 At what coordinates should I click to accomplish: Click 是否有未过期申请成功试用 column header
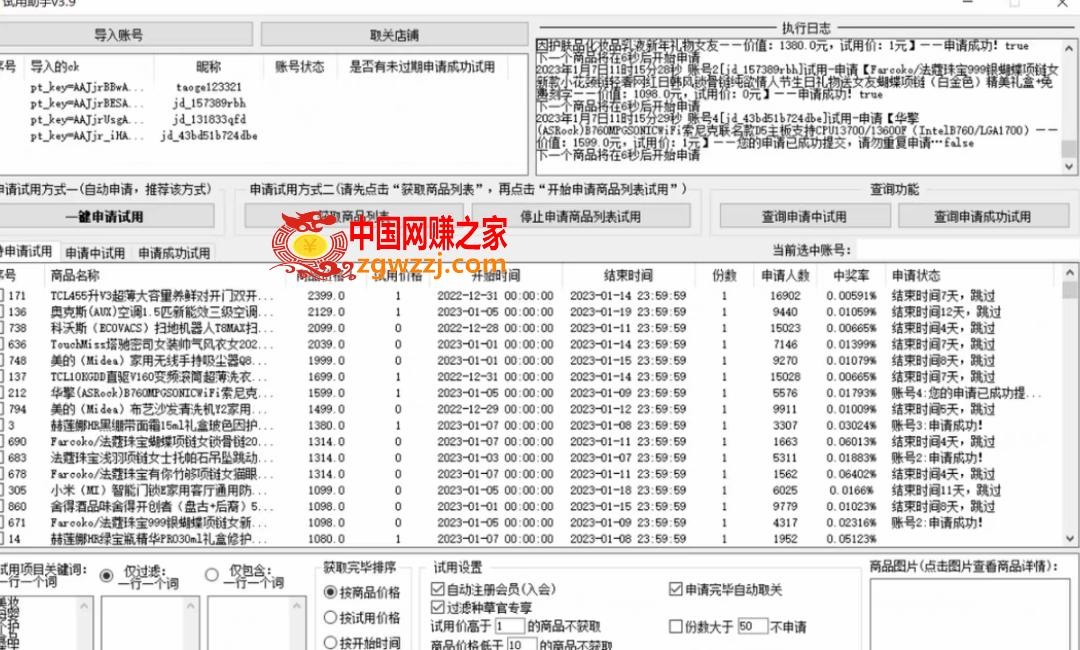(x=422, y=67)
